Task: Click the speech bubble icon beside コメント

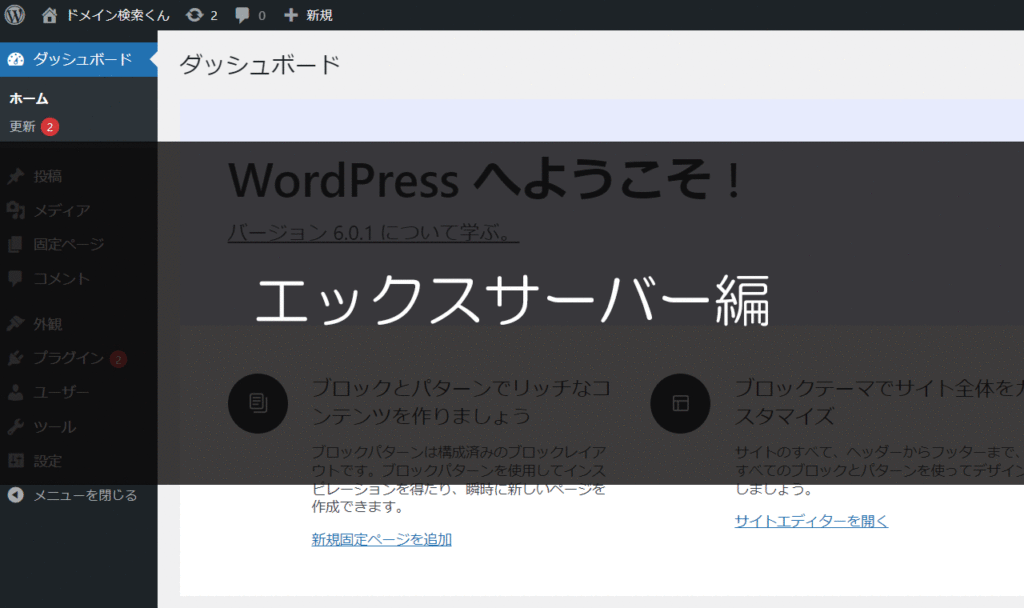Action: click(x=16, y=278)
